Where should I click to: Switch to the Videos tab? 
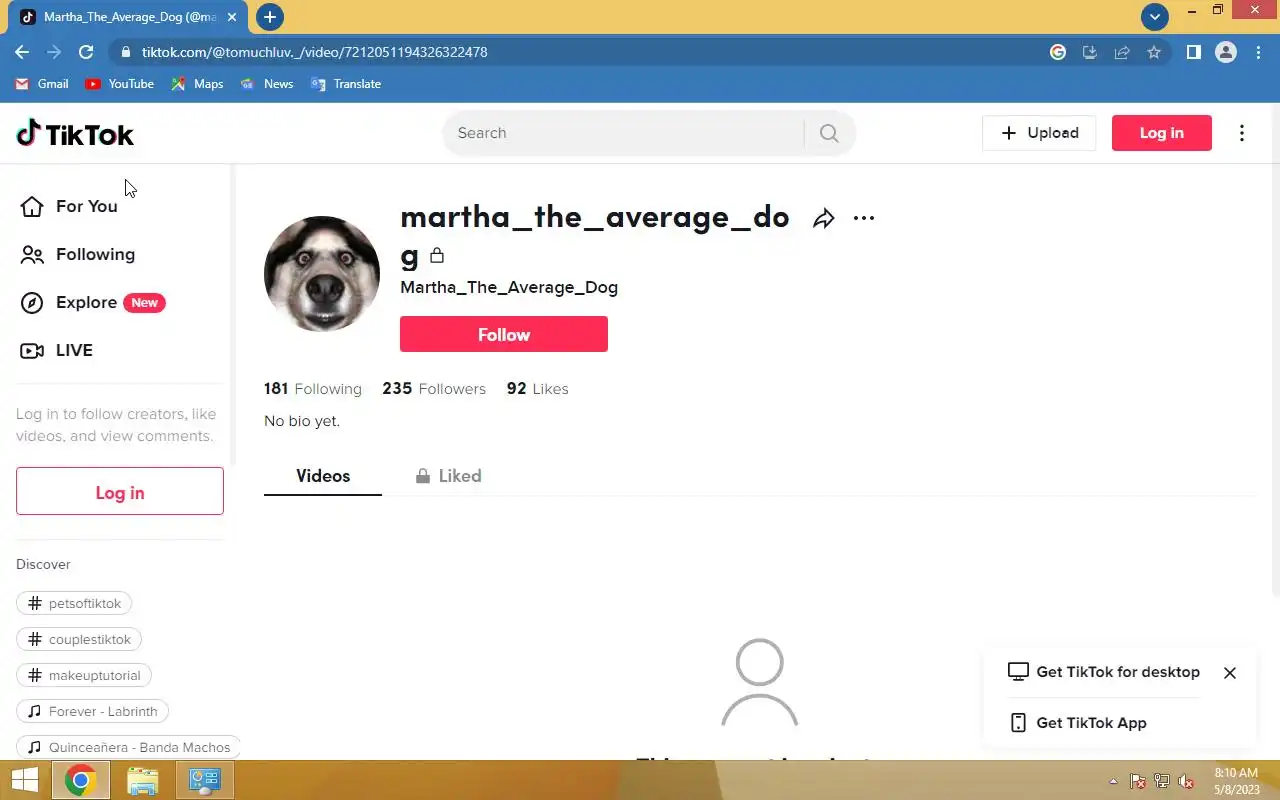[x=323, y=476]
